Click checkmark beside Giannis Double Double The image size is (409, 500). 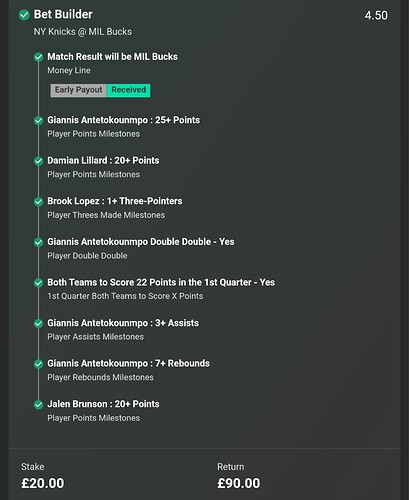coord(39,242)
